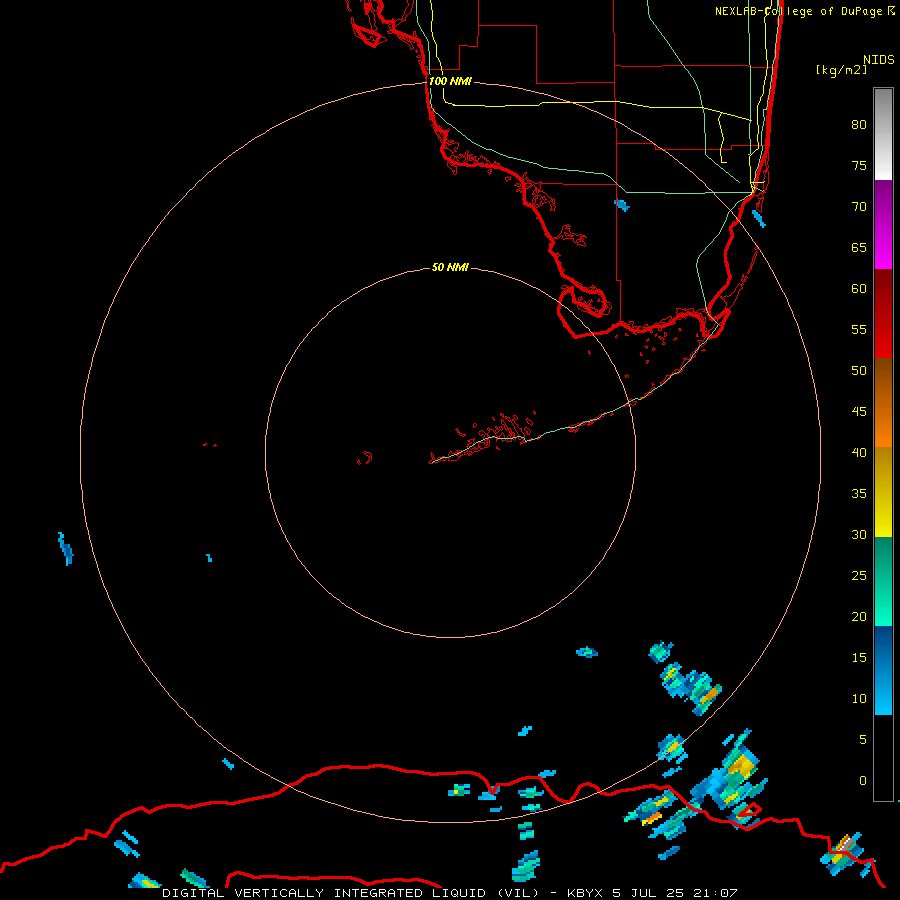Click the 15 value on the color scale
This screenshot has width=900, height=900.
click(859, 658)
